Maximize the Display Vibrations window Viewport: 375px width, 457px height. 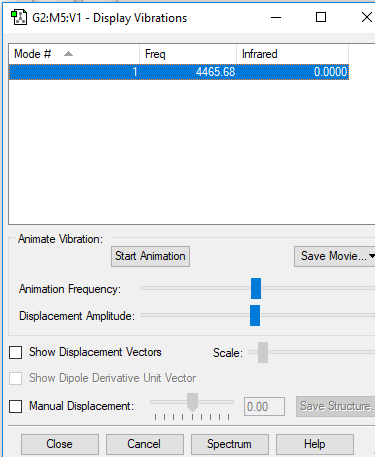(x=321, y=17)
